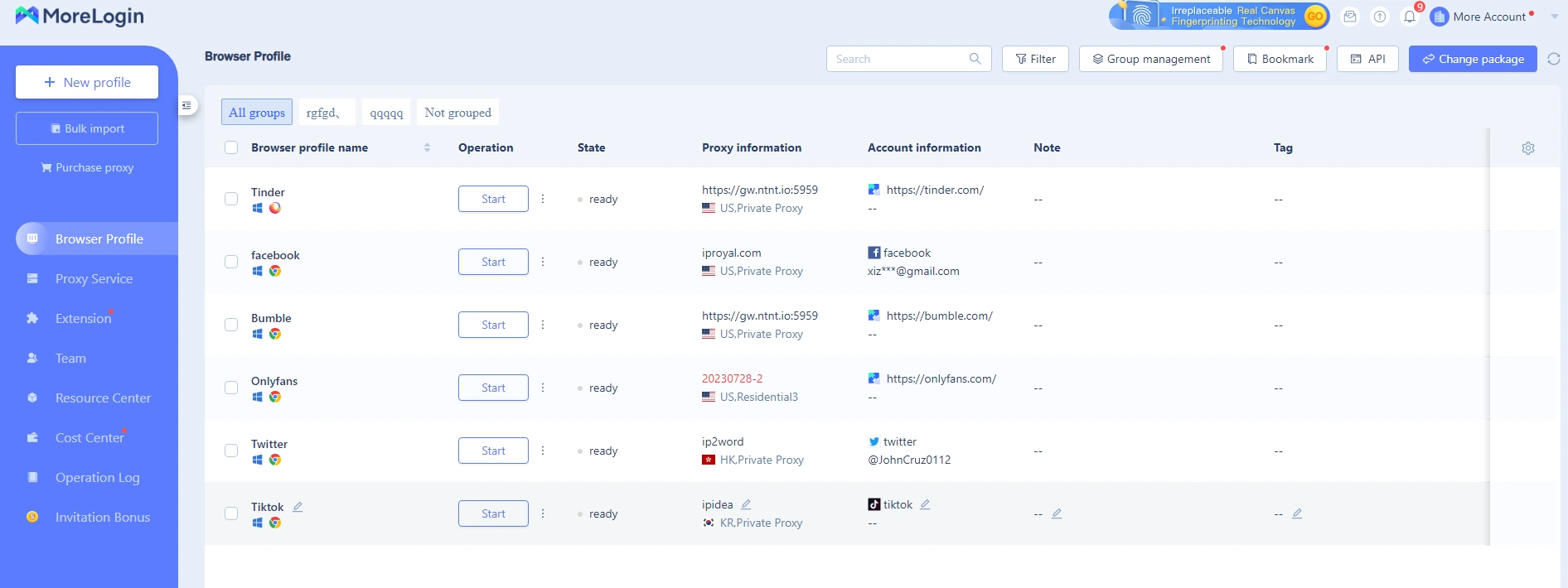Open more options for Tinder profile
Viewport: 1568px width, 588px height.
[543, 199]
